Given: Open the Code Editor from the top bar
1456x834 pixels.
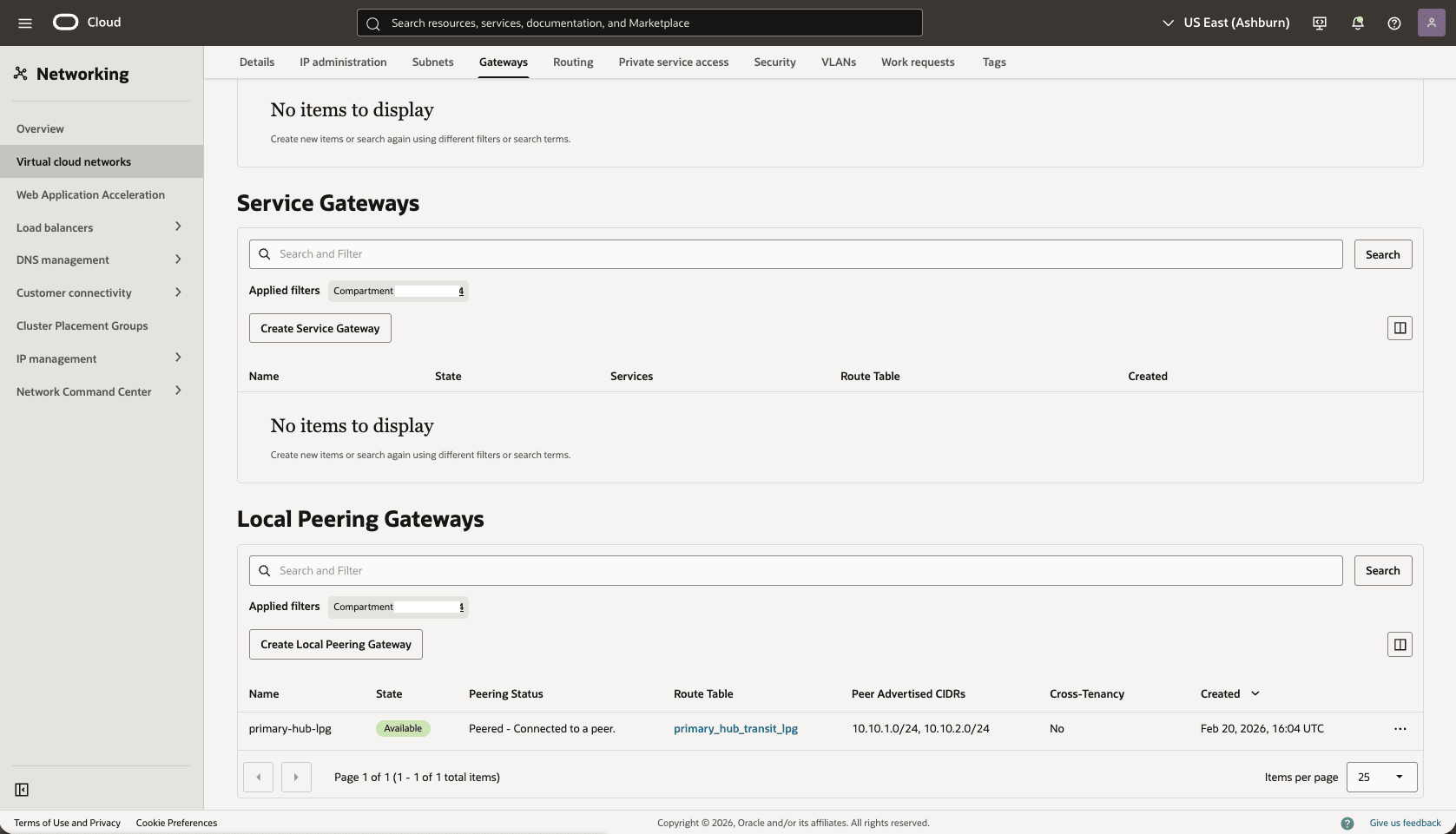Looking at the screenshot, I should click(1319, 23).
